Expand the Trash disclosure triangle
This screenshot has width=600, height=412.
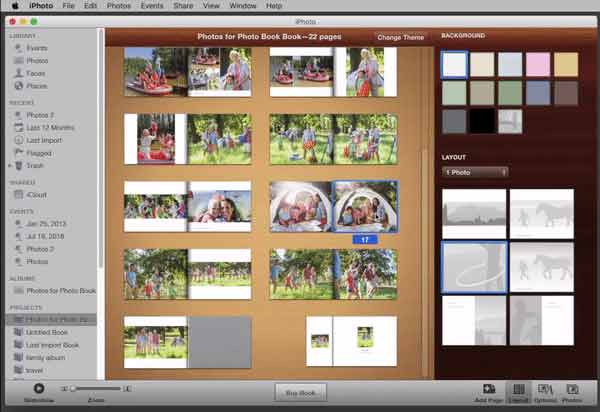coord(10,166)
